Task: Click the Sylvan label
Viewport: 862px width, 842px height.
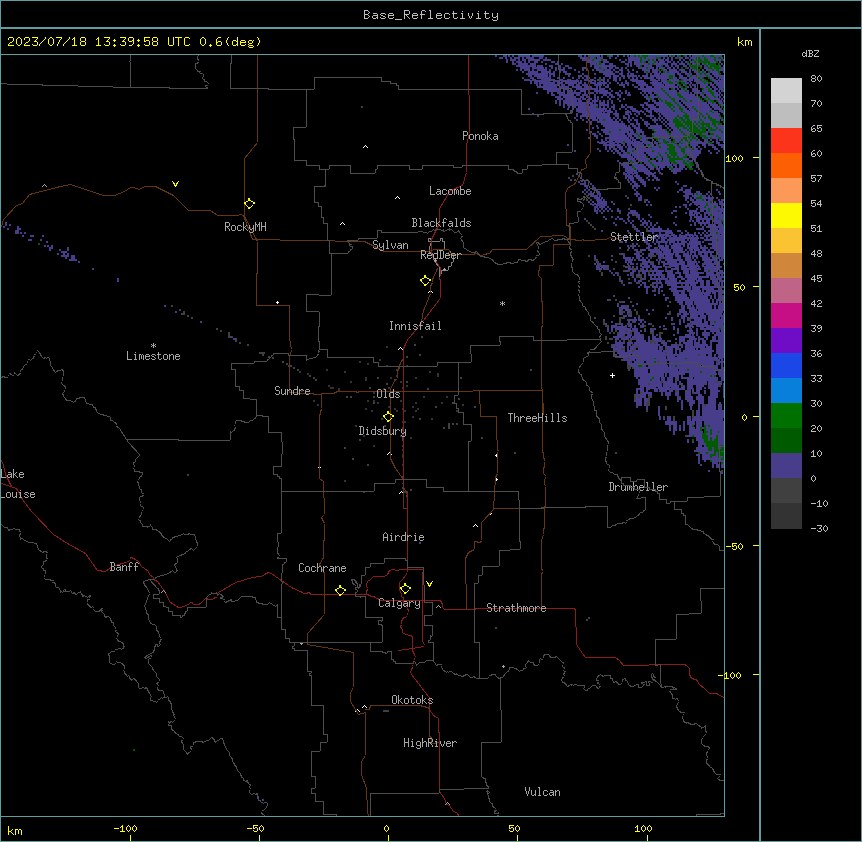Action: [390, 245]
